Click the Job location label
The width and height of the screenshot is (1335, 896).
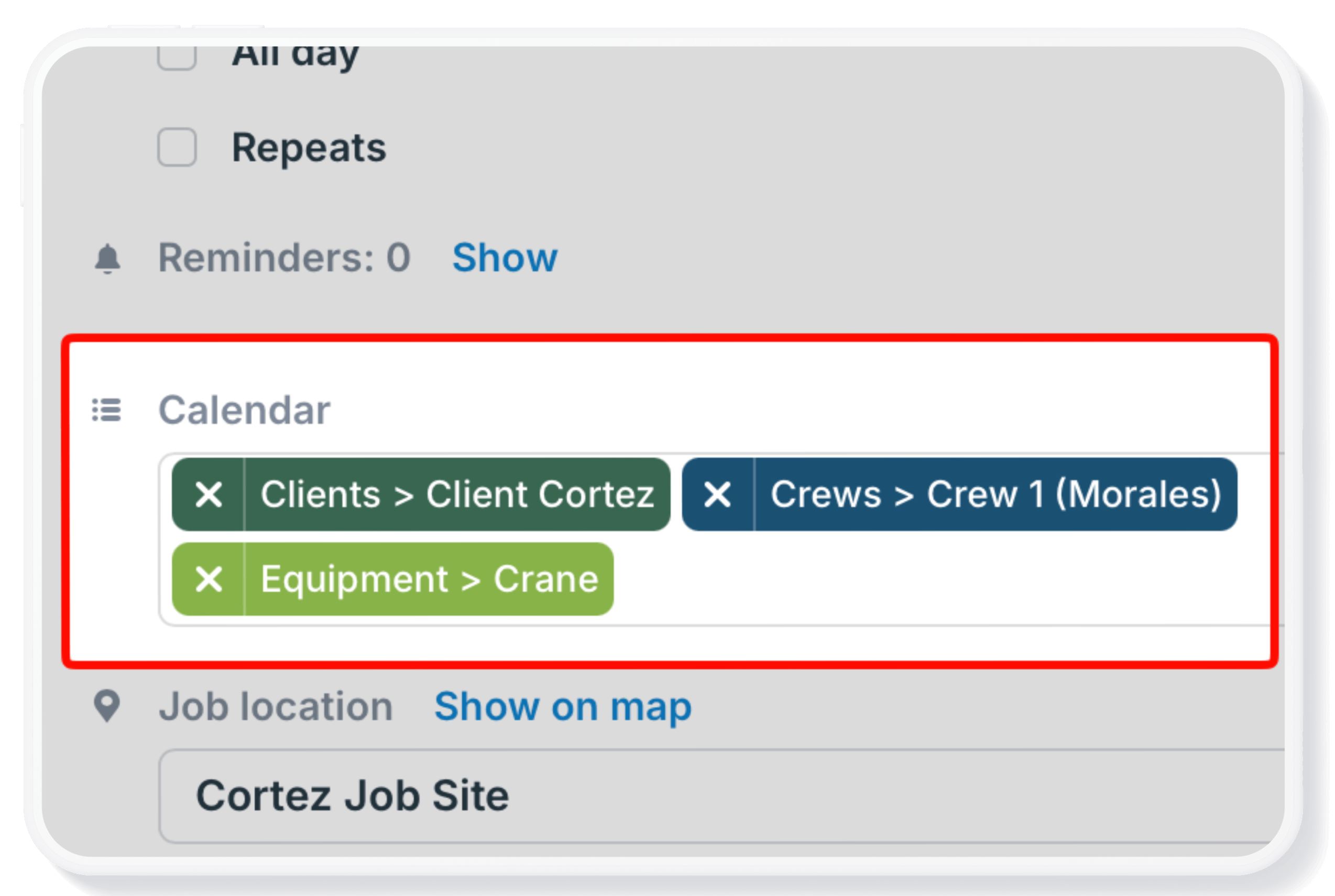(x=276, y=707)
